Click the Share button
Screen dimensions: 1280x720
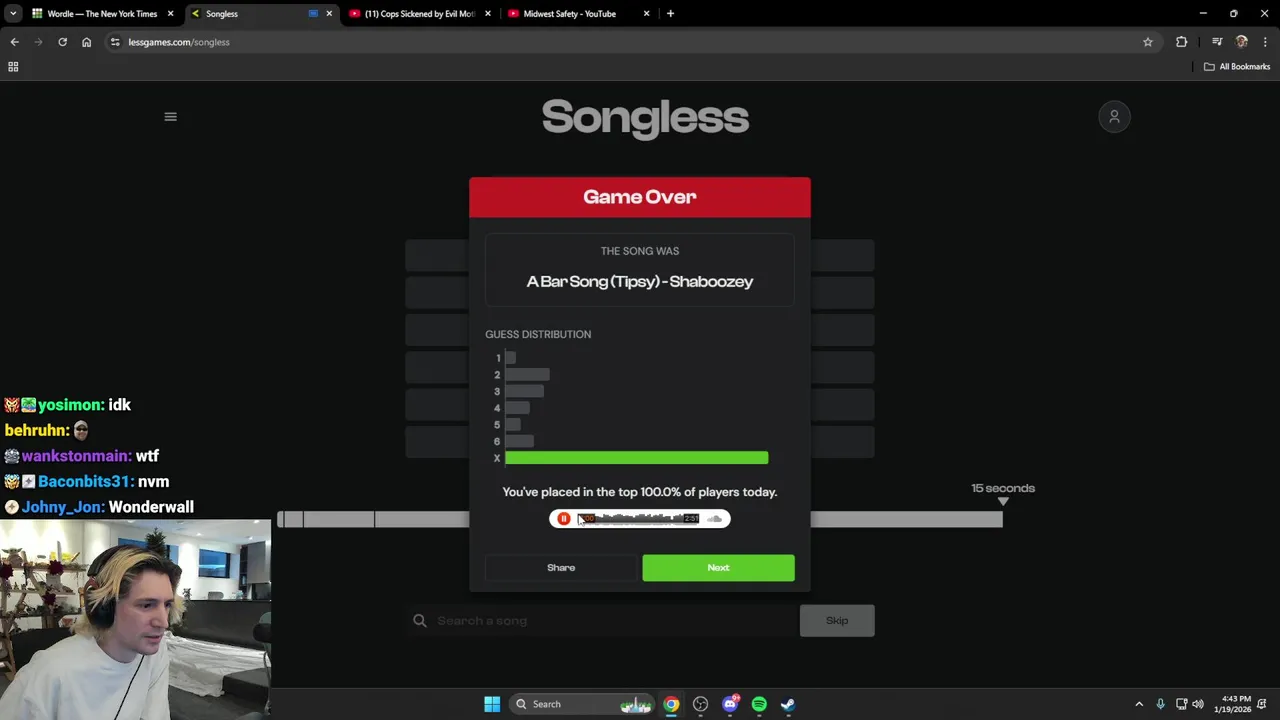click(561, 568)
